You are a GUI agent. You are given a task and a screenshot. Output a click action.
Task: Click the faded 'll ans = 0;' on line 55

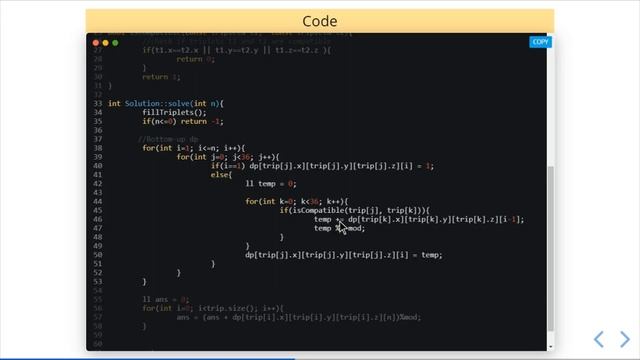coord(166,300)
